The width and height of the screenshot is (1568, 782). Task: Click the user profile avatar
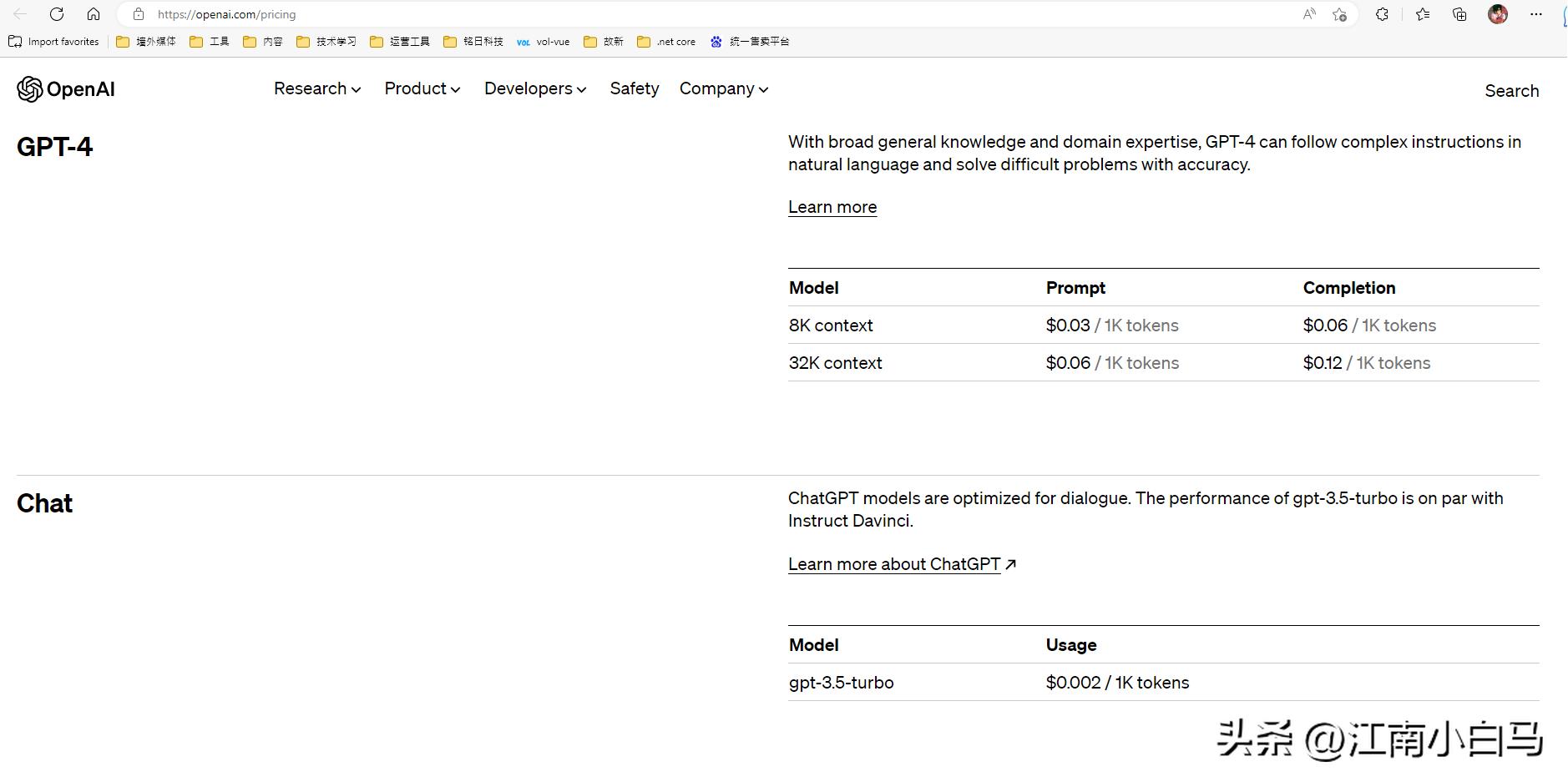point(1498,14)
